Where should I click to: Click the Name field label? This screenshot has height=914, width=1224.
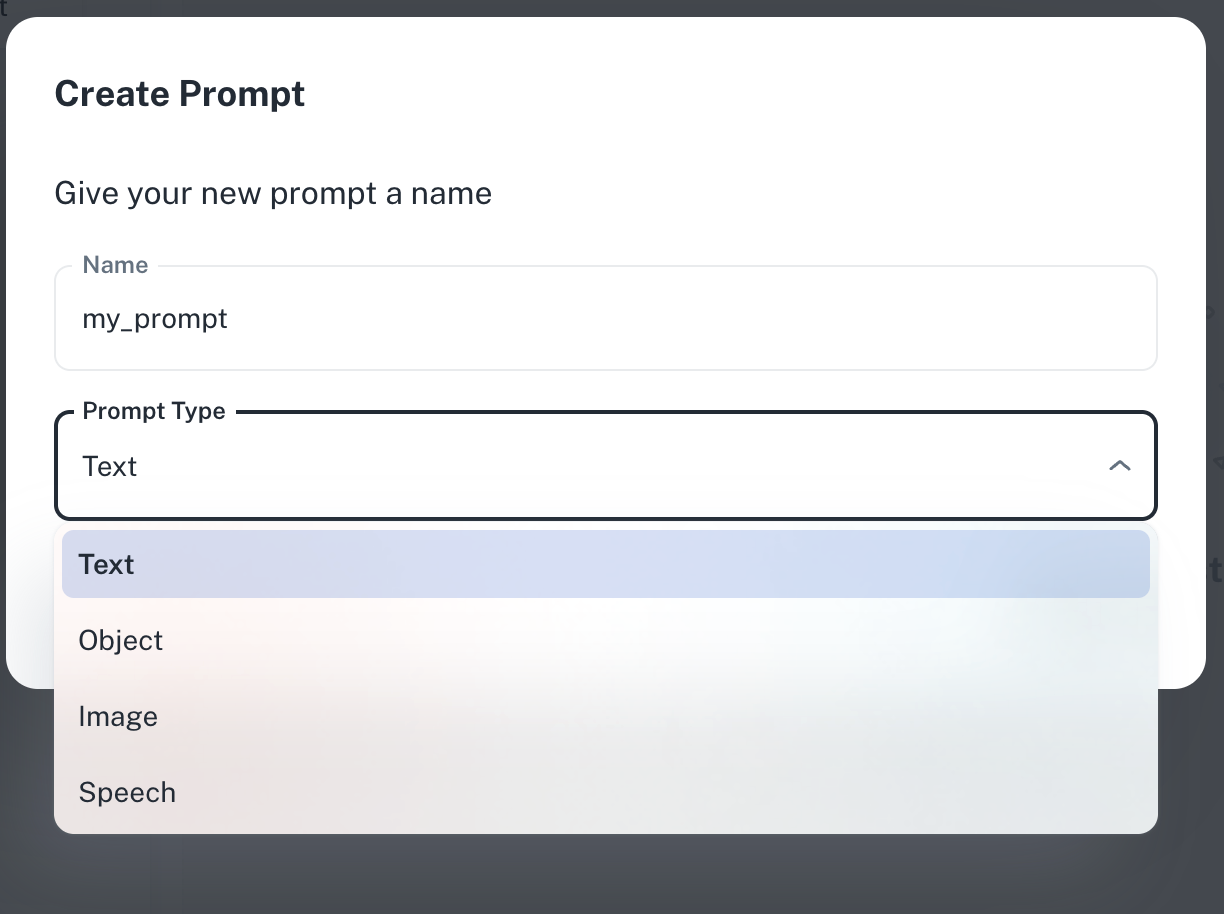coord(115,264)
